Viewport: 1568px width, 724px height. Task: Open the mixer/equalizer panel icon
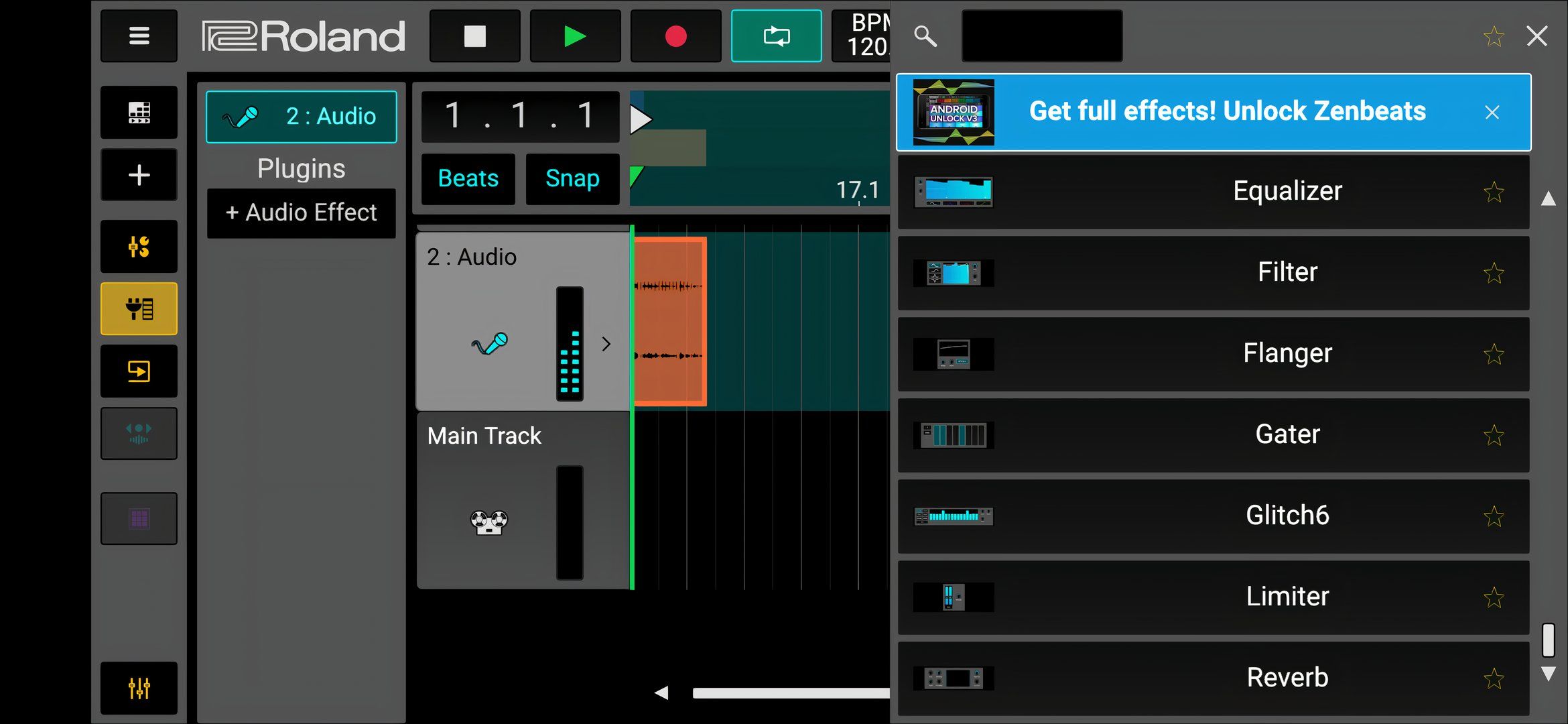pyautogui.click(x=139, y=688)
